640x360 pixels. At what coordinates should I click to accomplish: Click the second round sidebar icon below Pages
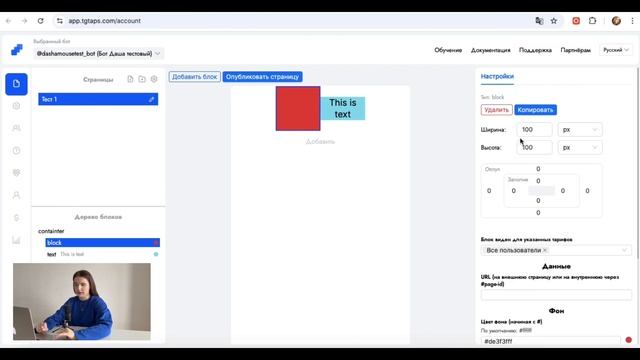[16, 106]
